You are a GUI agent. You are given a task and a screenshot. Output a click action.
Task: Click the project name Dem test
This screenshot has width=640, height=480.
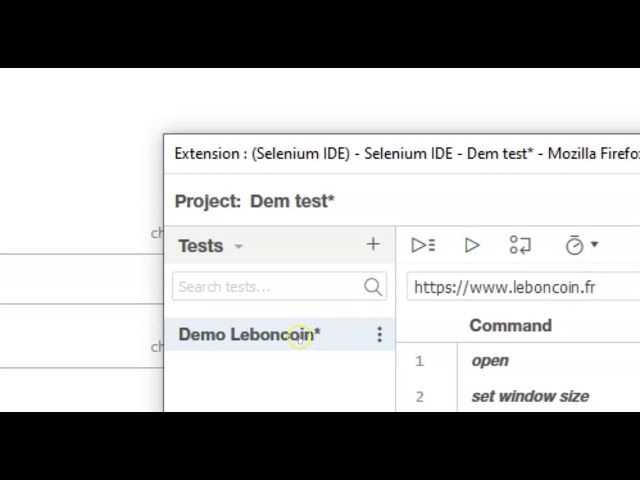(292, 201)
